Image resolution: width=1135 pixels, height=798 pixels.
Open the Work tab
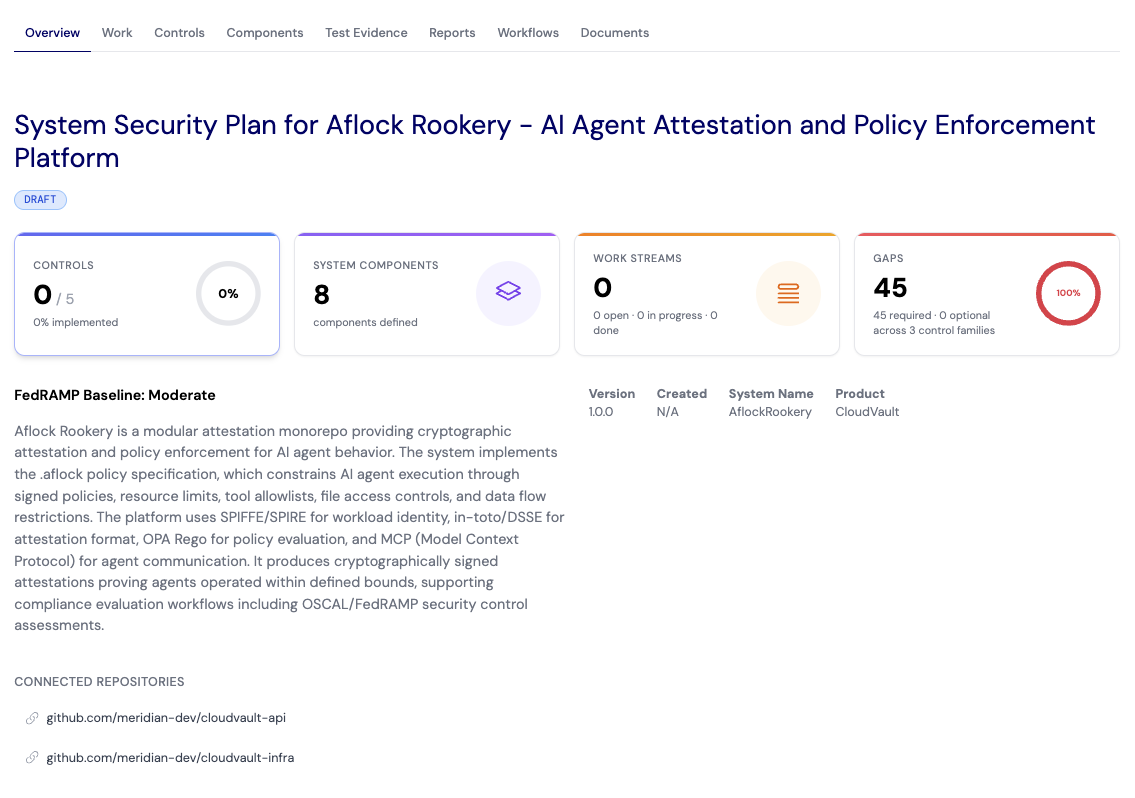tap(117, 33)
